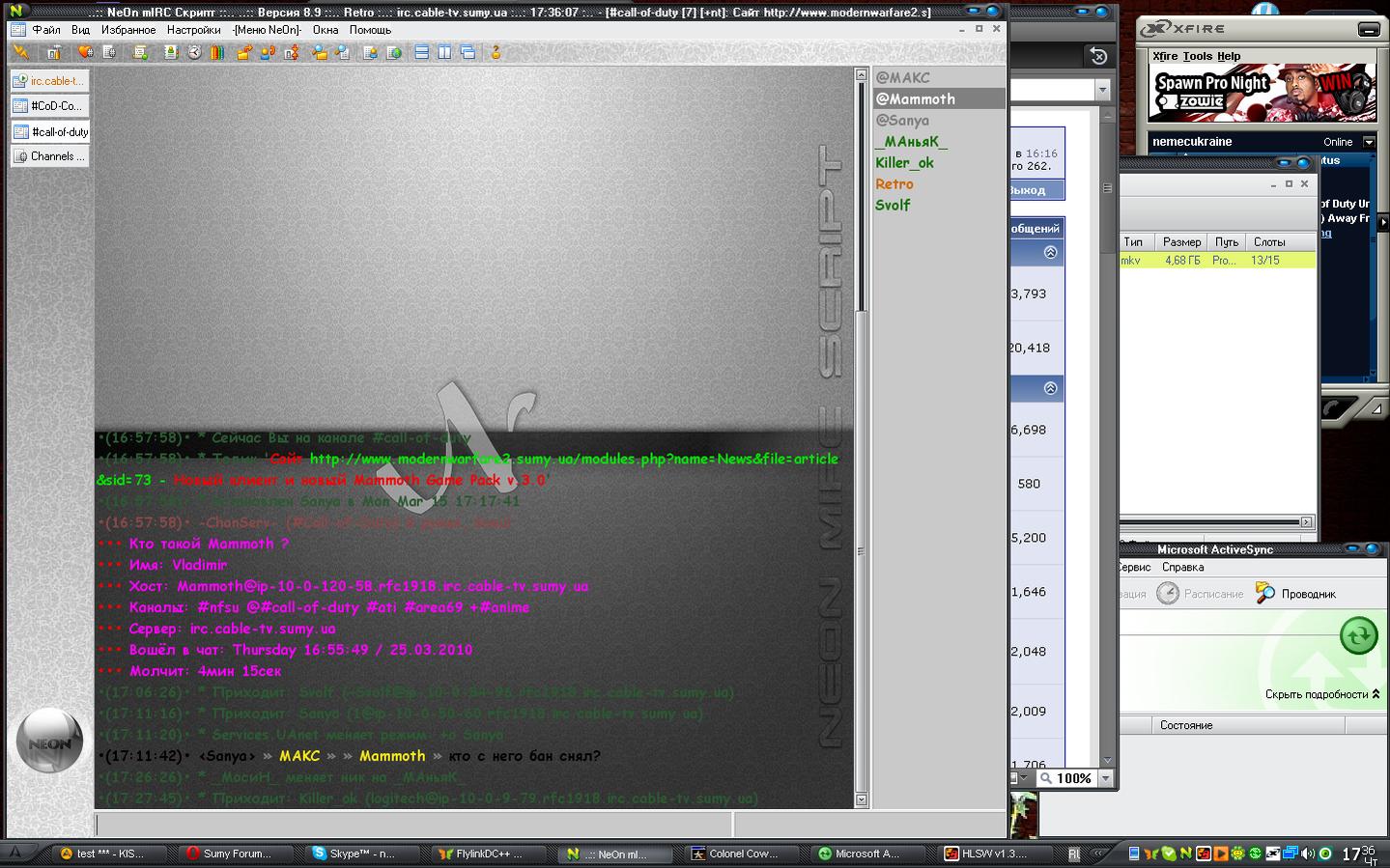Open the browser 100% zoom dropdown
Image resolution: width=1390 pixels, height=868 pixels.
click(1106, 778)
